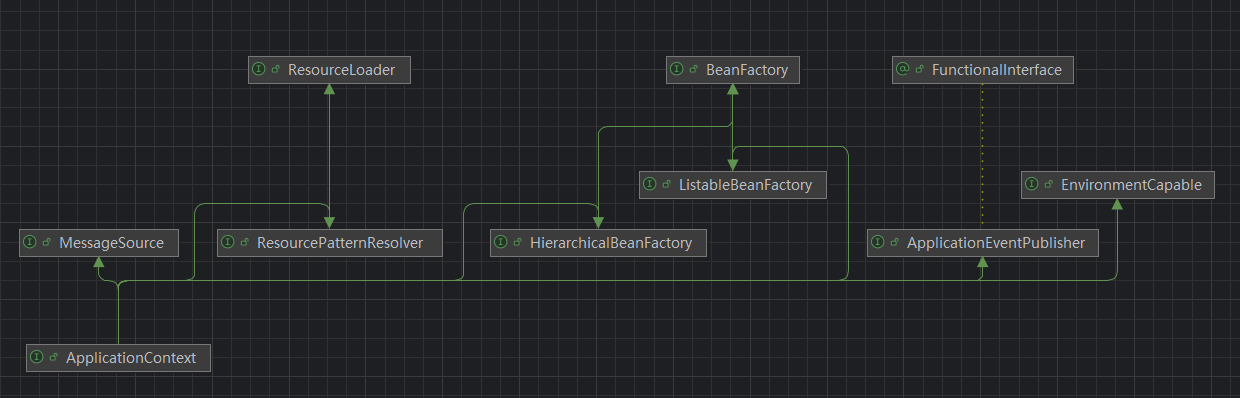Select the EnvironmentCapable node
The image size is (1240, 398).
(x=1118, y=185)
